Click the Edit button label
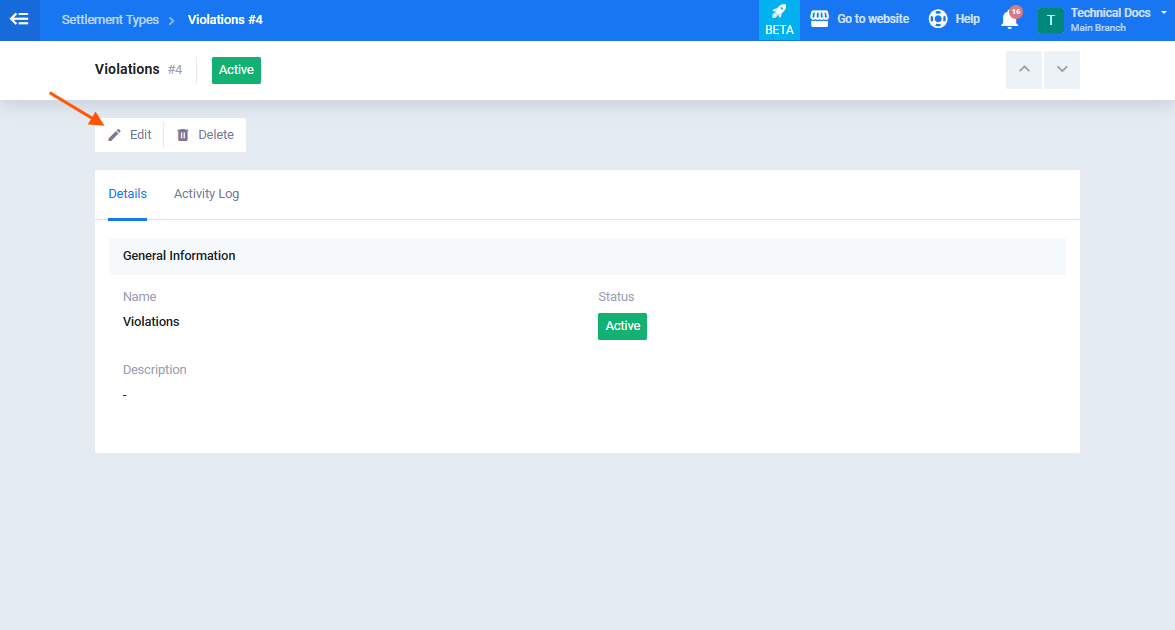The image size is (1175, 630). click(x=141, y=135)
